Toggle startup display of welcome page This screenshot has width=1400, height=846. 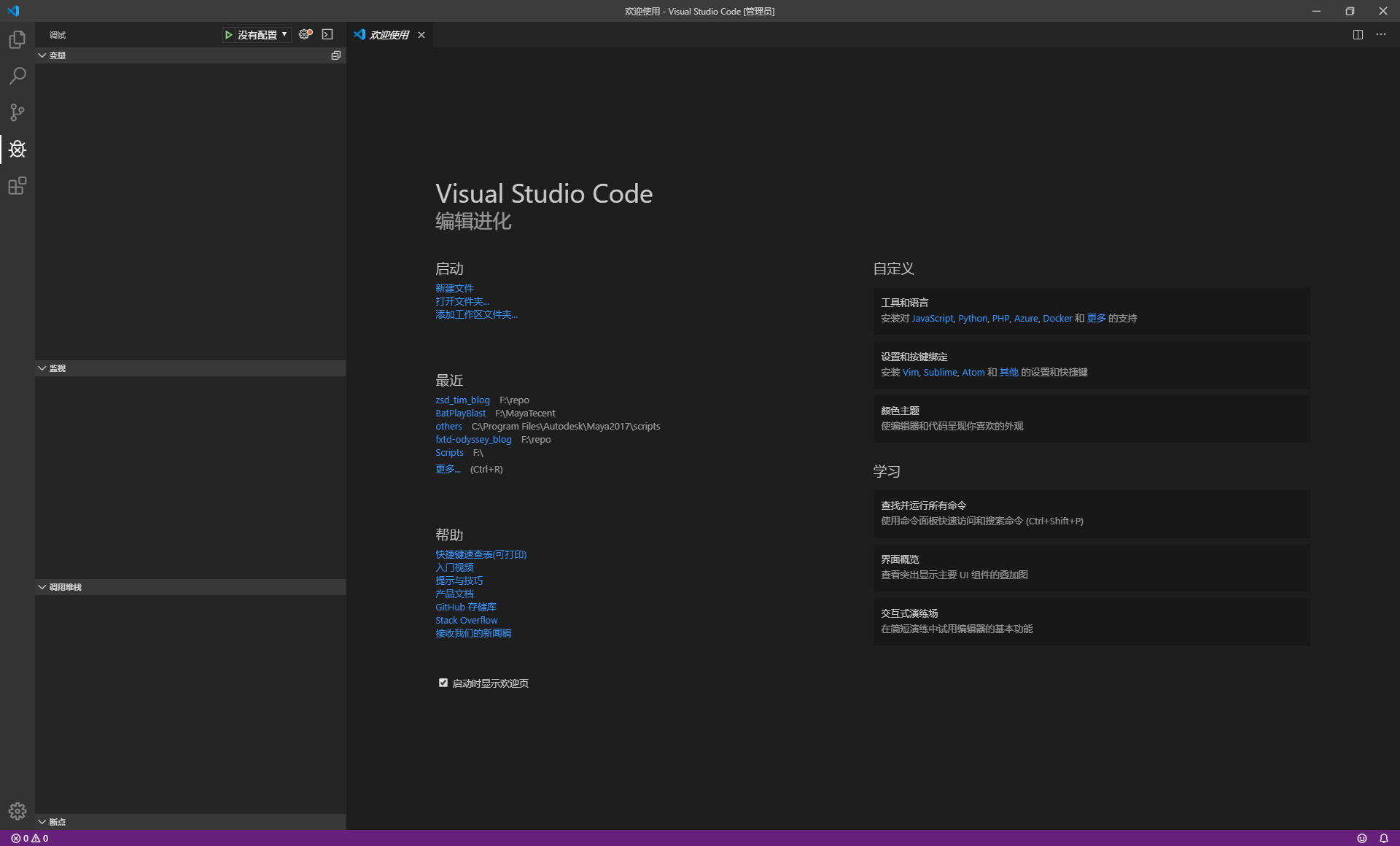coord(443,682)
